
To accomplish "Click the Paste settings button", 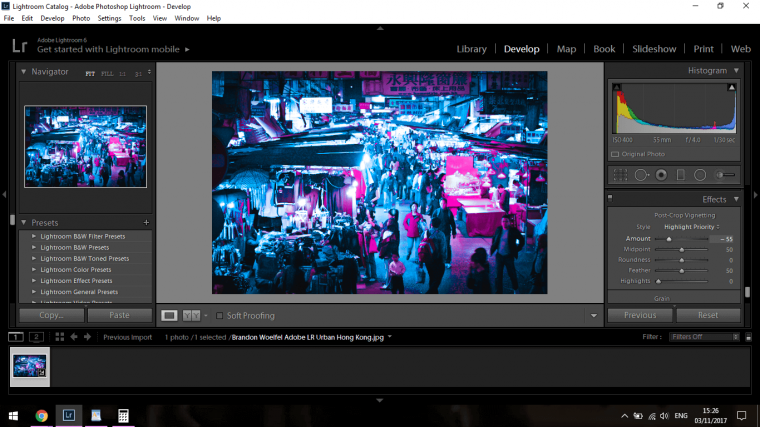I will tap(119, 315).
